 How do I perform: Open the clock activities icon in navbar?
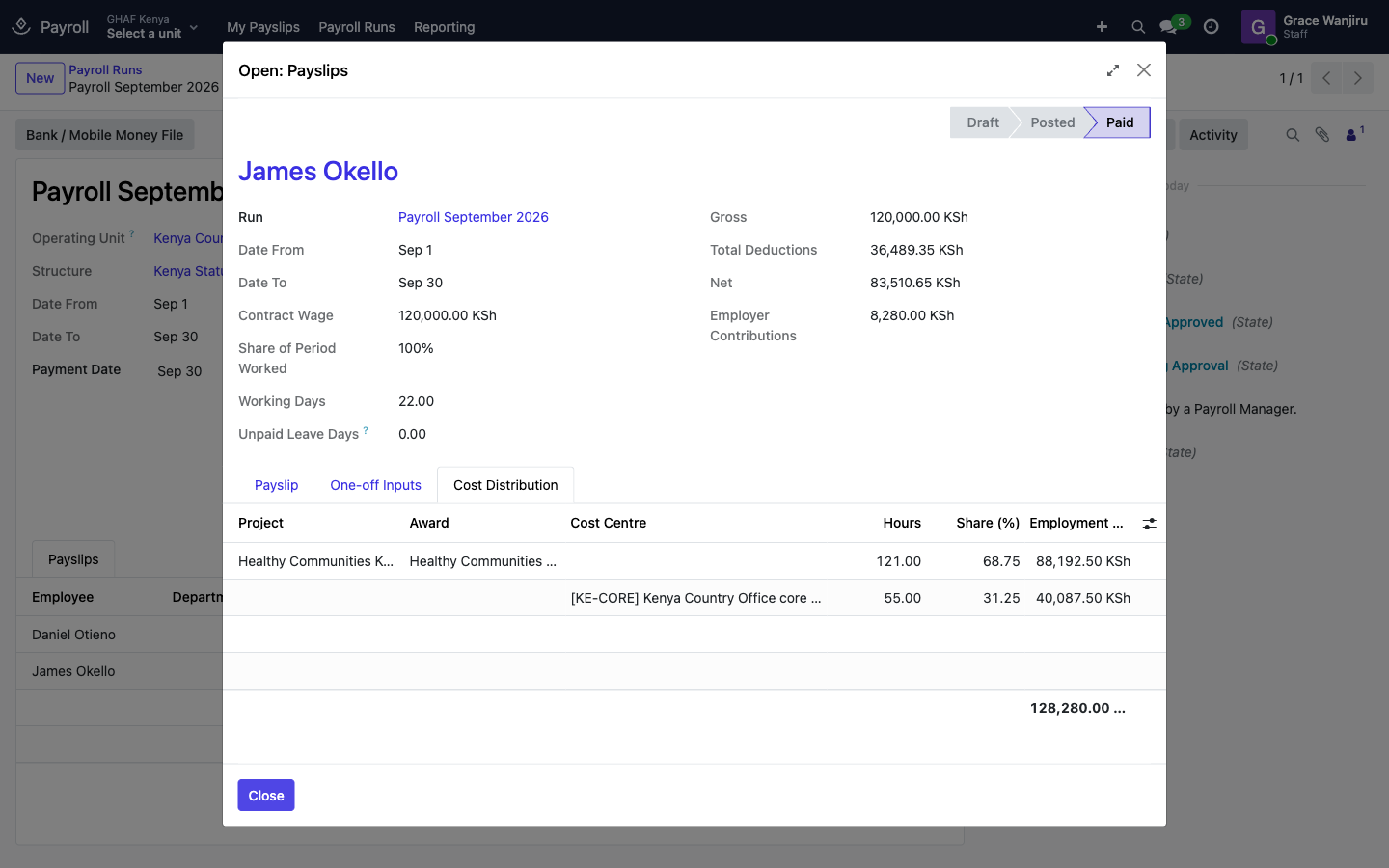pyautogui.click(x=1212, y=27)
